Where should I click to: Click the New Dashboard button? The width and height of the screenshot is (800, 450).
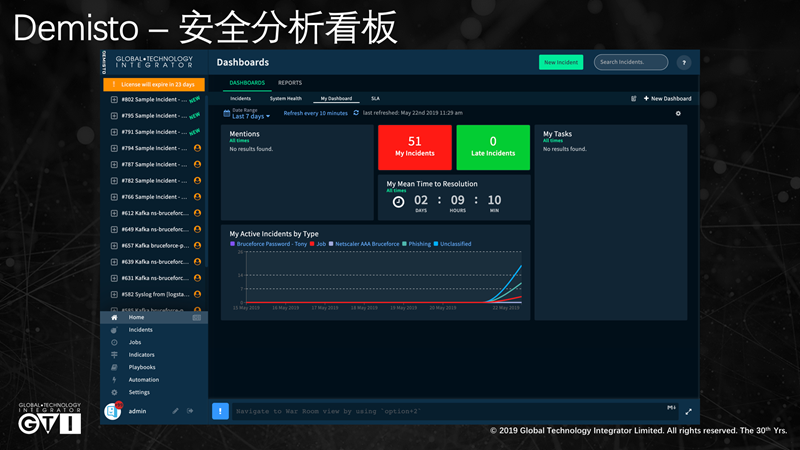pyautogui.click(x=667, y=98)
